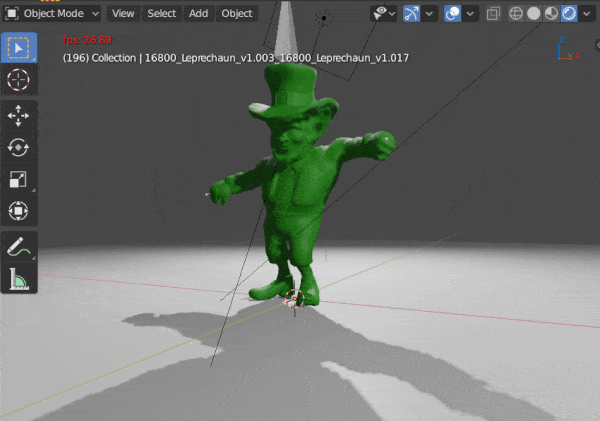
Task: Toggle X-ray mode
Action: pos(493,14)
